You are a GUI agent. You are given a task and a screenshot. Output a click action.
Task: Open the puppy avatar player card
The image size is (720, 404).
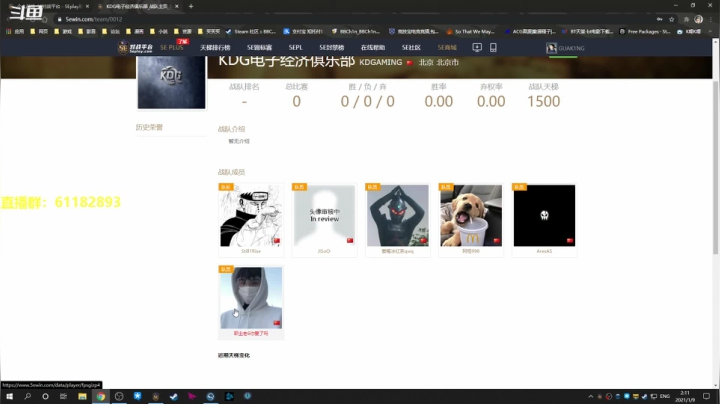(x=471, y=215)
